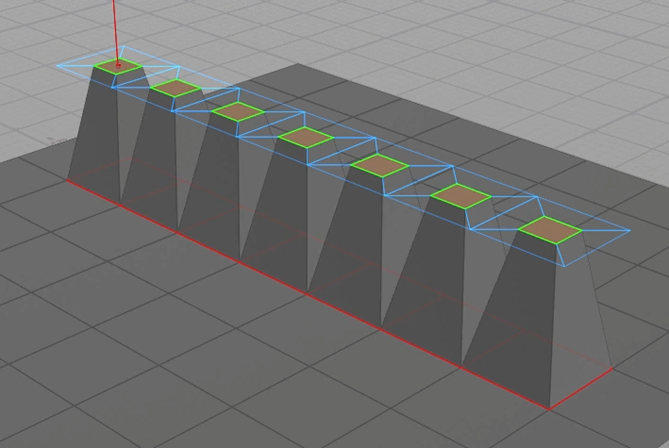Select the sixth green-outlined top face
The image size is (669, 448).
(x=461, y=196)
